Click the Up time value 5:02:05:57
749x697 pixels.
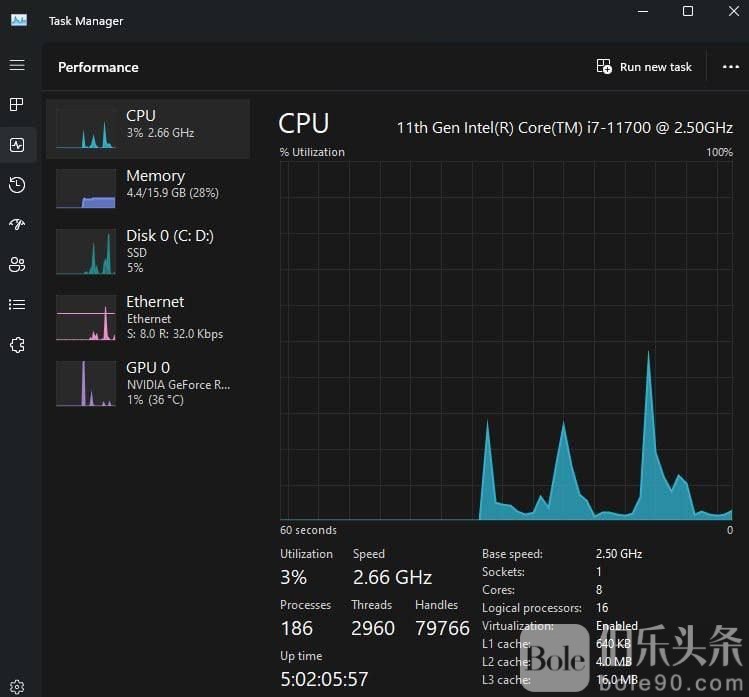pyautogui.click(x=324, y=679)
